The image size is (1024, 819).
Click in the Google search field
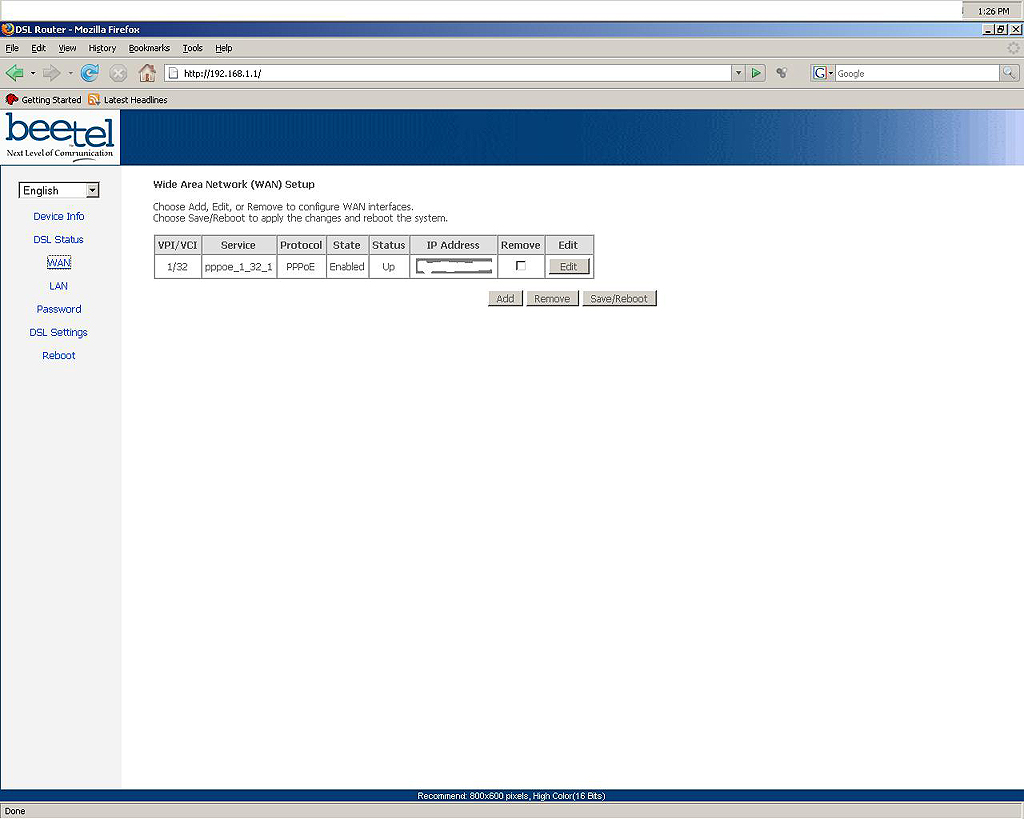(x=915, y=73)
